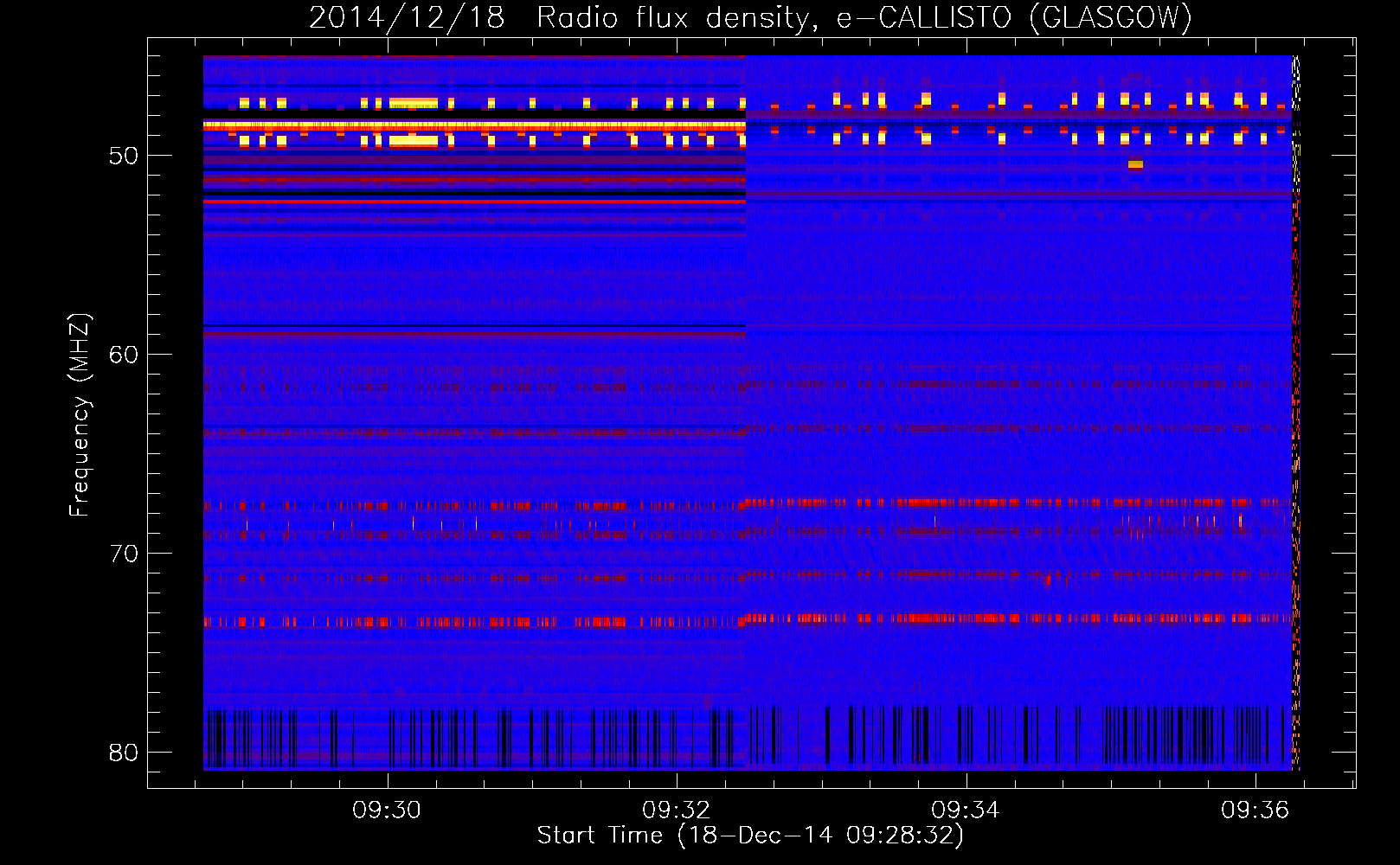Click the 60 frequency tick label

[124, 355]
